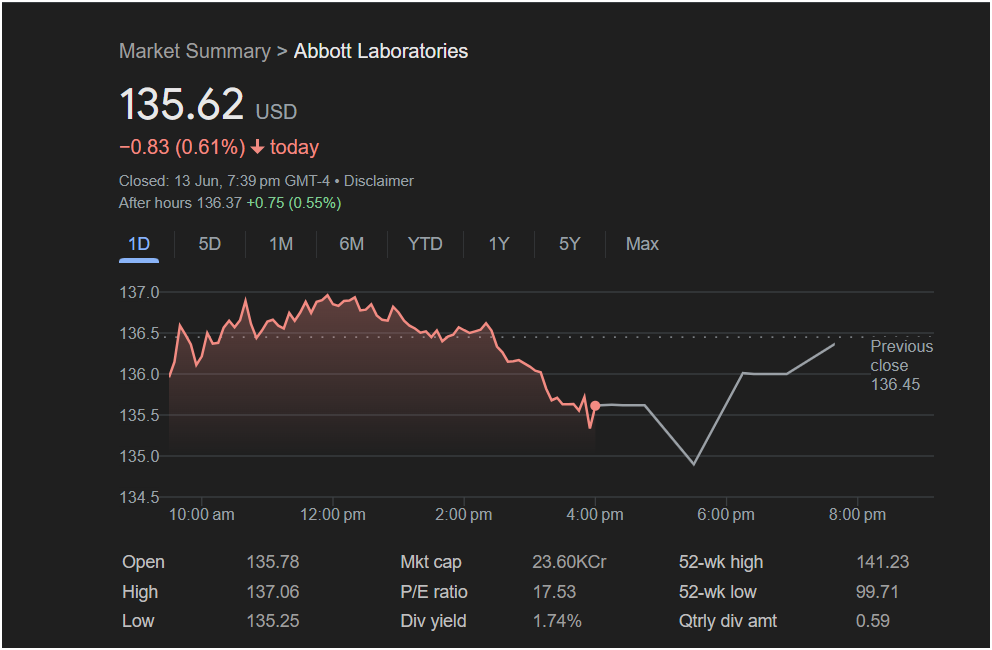The height and width of the screenshot is (650, 992).
Task: Select the YTD range tab
Action: pos(425,244)
